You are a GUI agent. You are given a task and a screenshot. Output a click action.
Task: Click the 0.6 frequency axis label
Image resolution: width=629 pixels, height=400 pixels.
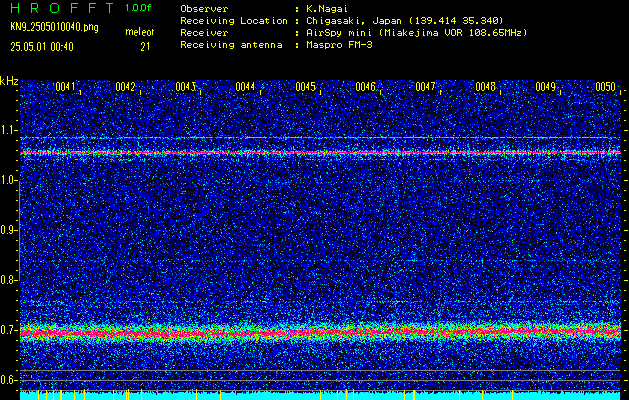(7, 380)
